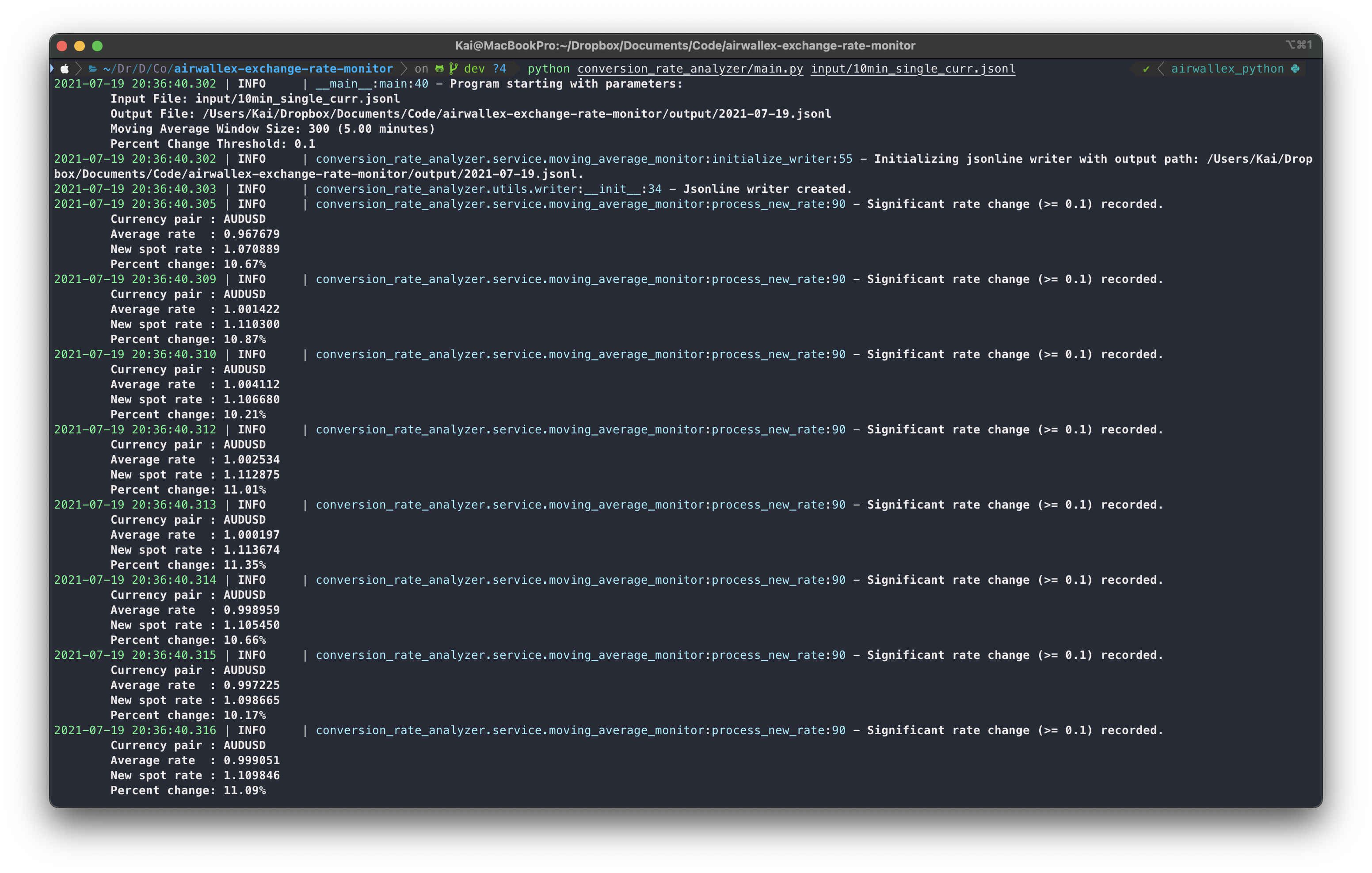Close the terminal window with red button
The image size is (1372, 873).
click(x=62, y=46)
